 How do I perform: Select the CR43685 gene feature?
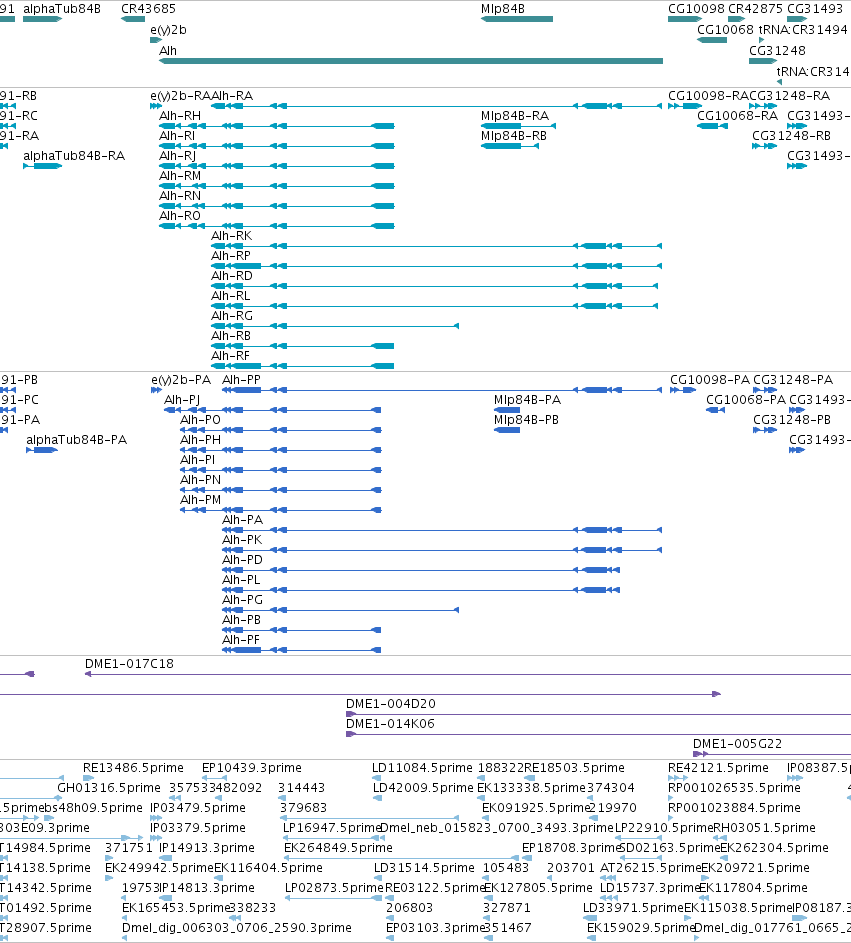click(133, 19)
